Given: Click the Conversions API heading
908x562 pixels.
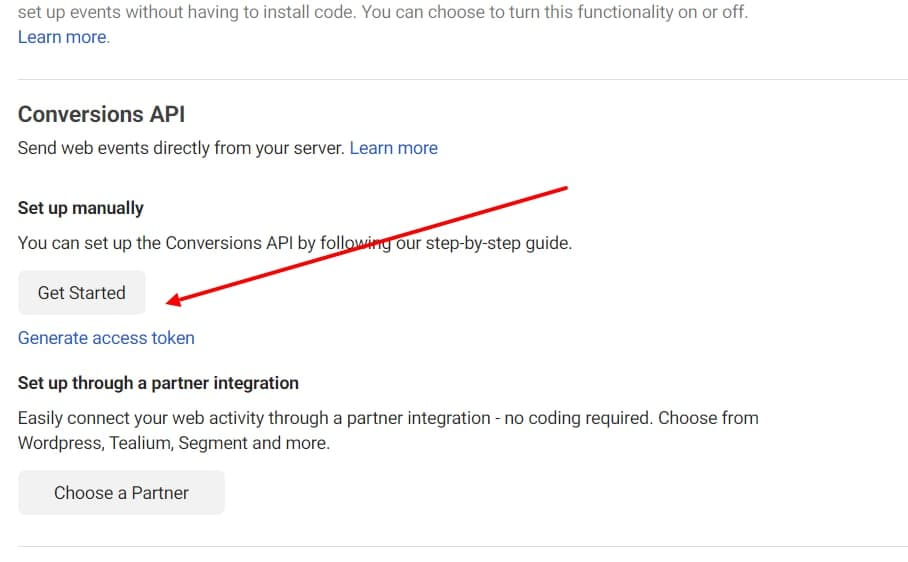Looking at the screenshot, I should tap(102, 114).
